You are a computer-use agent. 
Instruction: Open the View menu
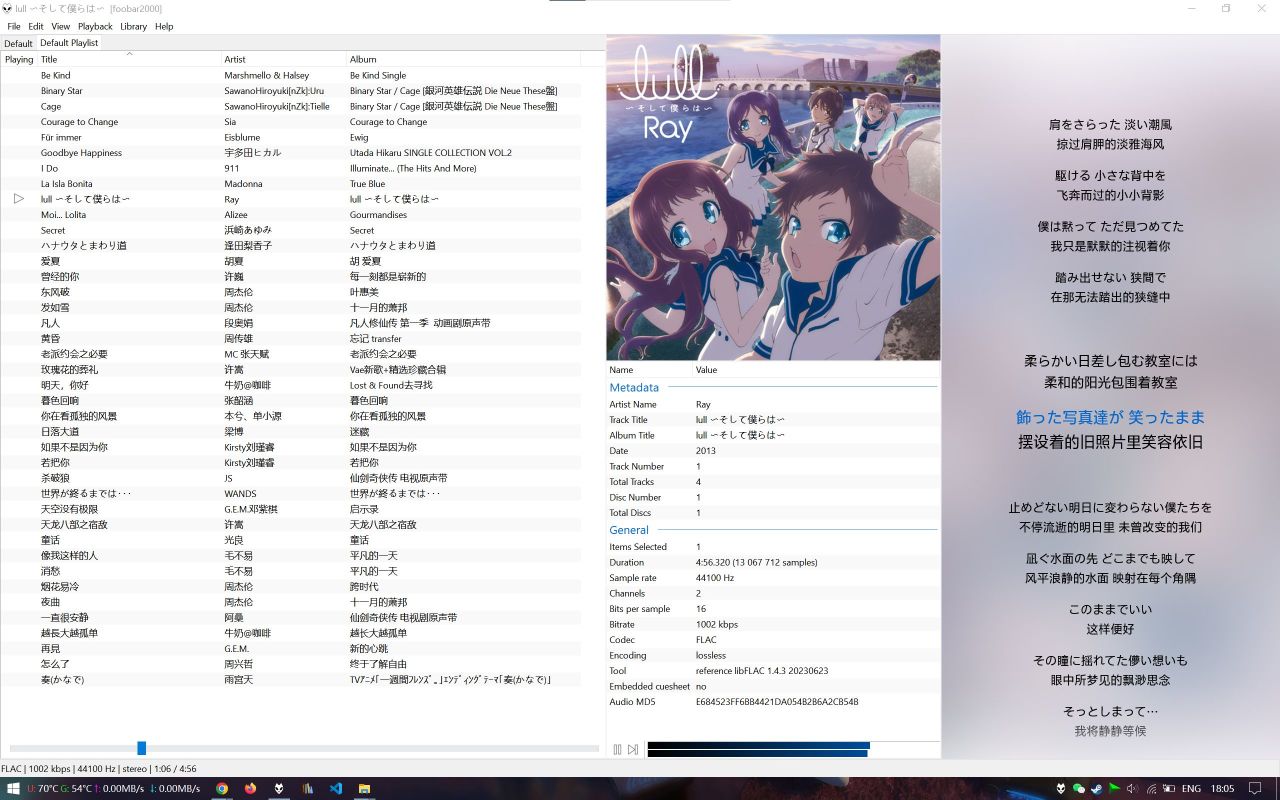[61, 26]
